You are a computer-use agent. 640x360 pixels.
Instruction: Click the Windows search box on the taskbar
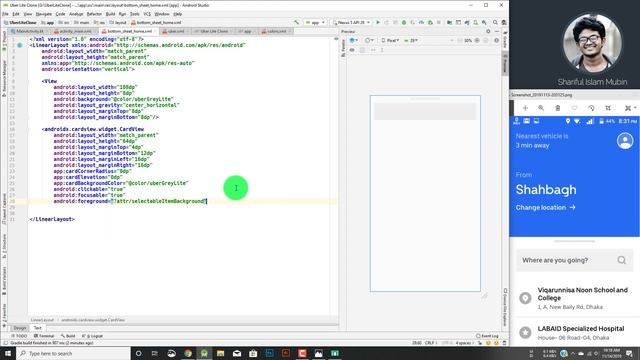[x=73, y=353]
